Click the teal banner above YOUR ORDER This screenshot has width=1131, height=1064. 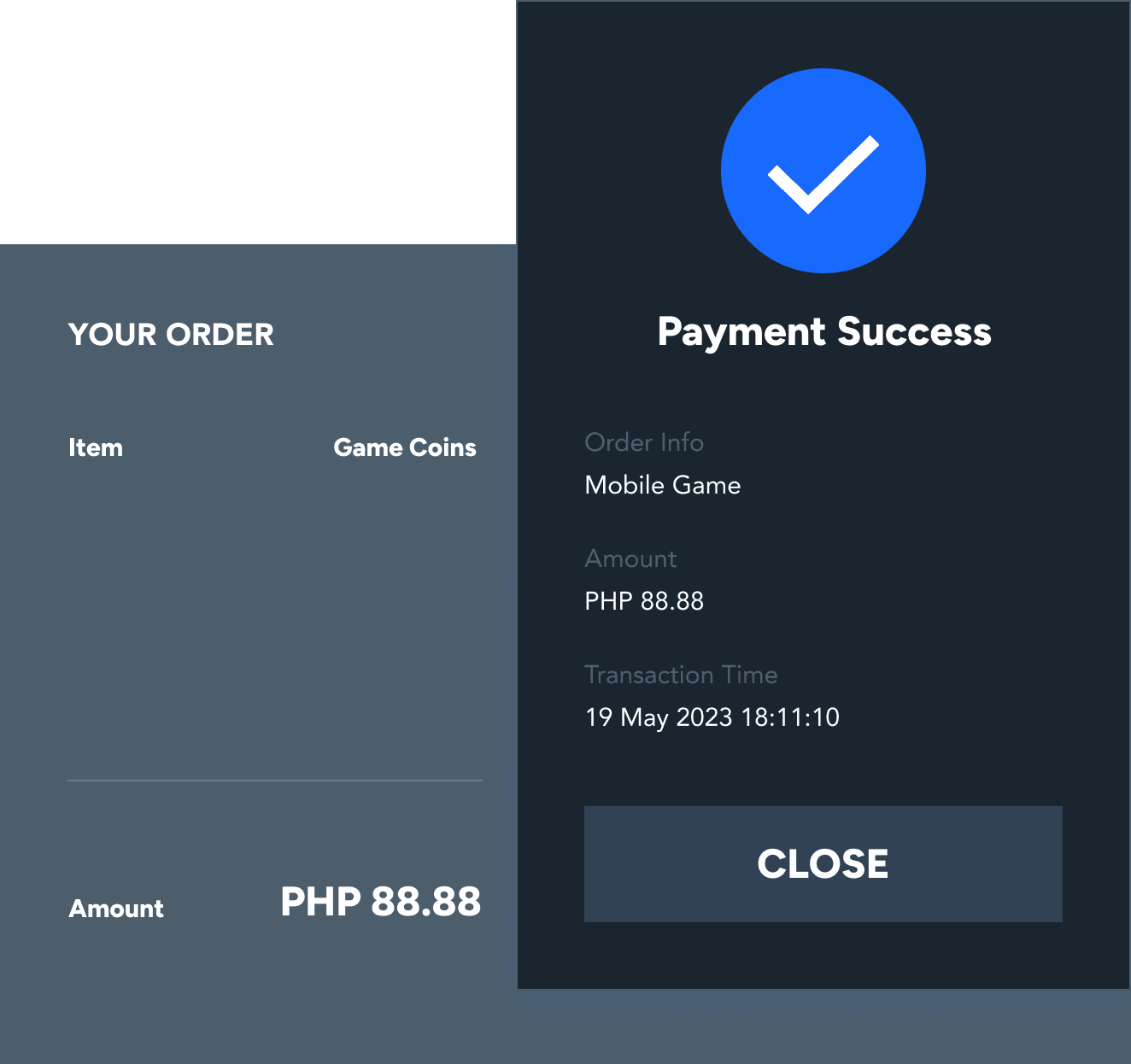tap(258, 121)
